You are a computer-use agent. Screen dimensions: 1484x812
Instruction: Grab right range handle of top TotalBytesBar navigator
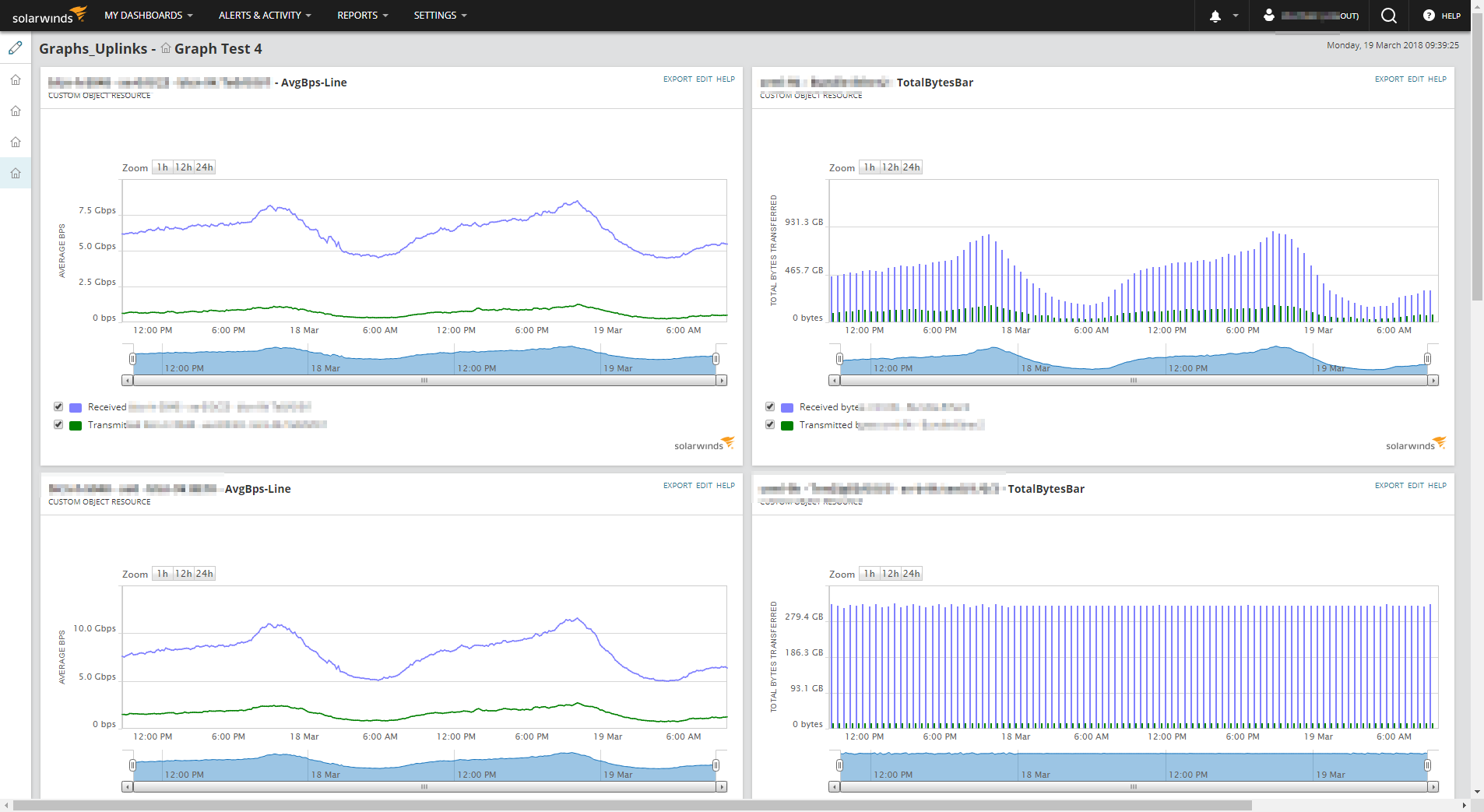tap(1427, 359)
